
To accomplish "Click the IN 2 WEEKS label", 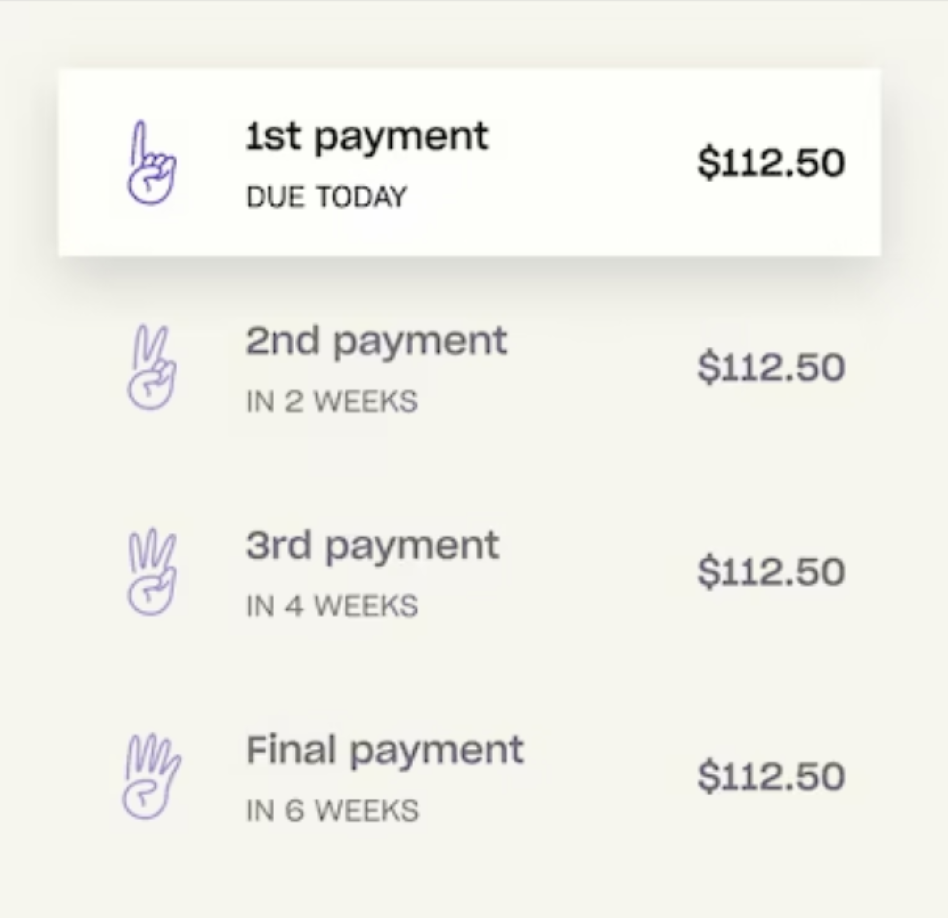I will pyautogui.click(x=332, y=402).
